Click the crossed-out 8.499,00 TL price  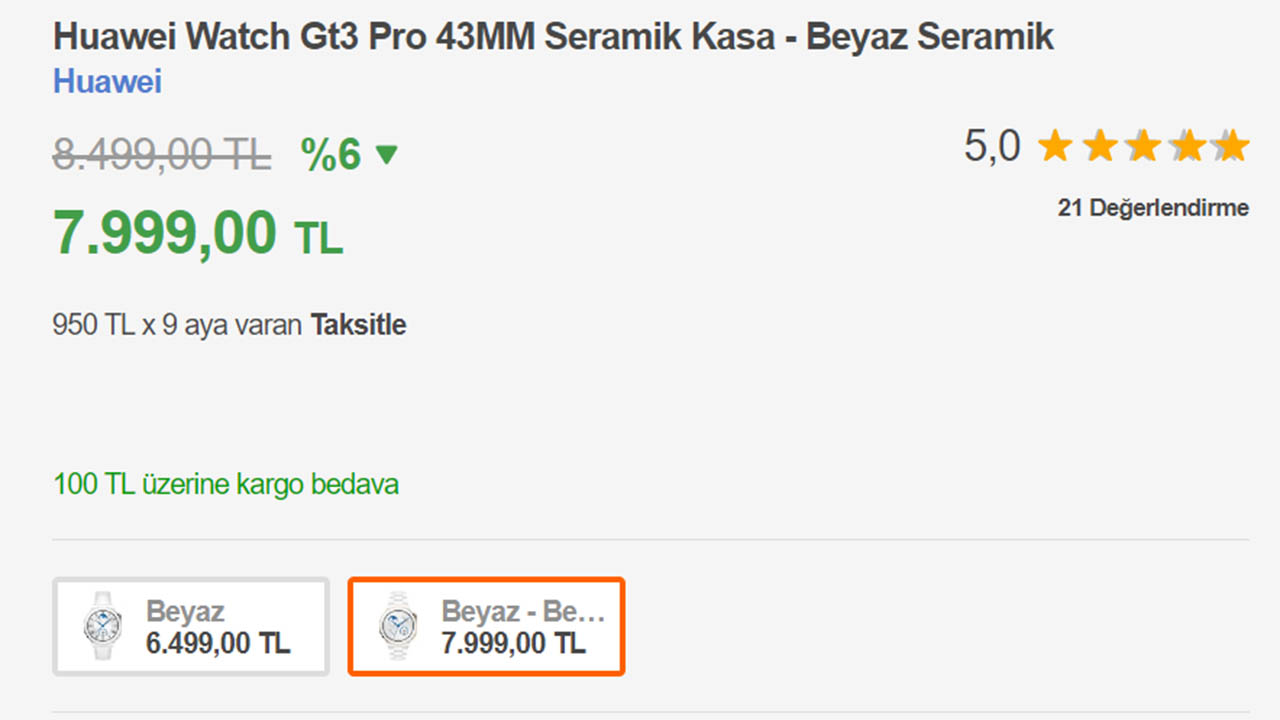click(162, 155)
